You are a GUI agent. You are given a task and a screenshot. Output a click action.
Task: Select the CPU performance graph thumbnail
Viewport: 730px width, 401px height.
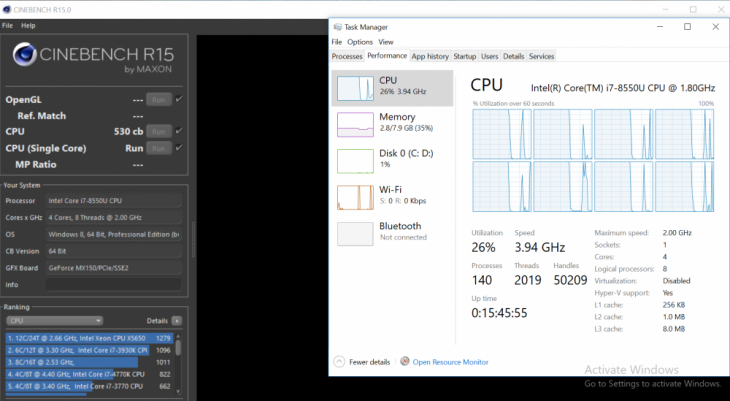355,88
